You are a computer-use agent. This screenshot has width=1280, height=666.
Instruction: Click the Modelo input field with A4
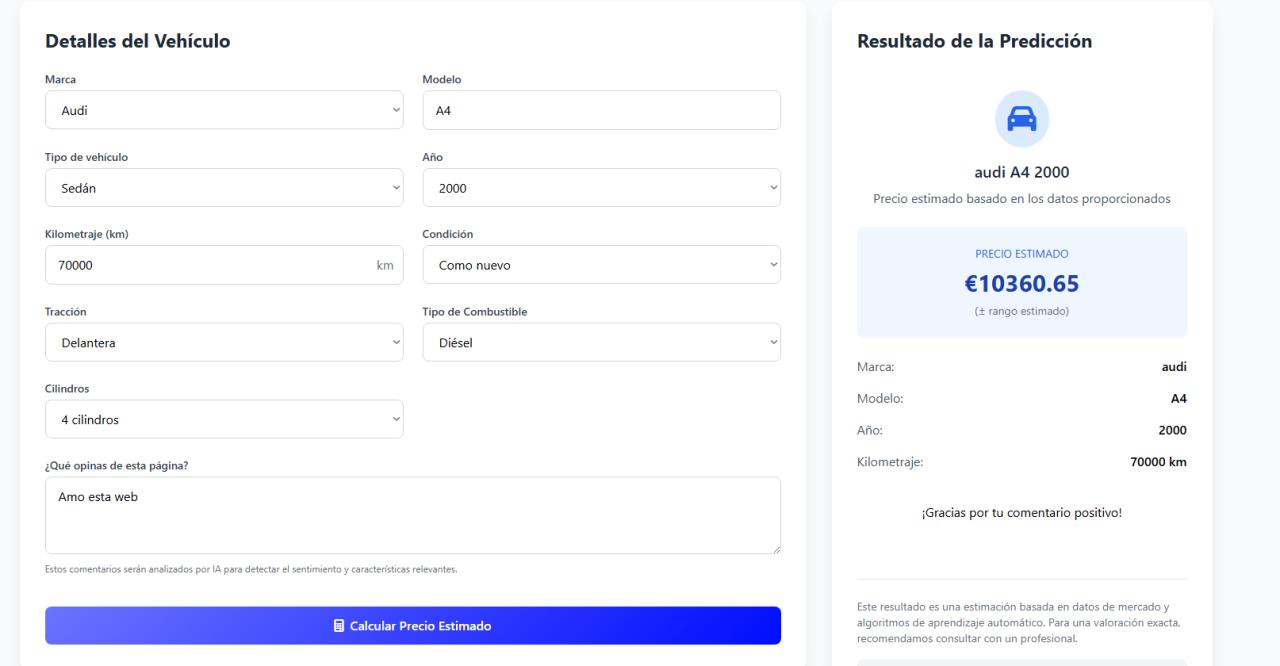601,110
